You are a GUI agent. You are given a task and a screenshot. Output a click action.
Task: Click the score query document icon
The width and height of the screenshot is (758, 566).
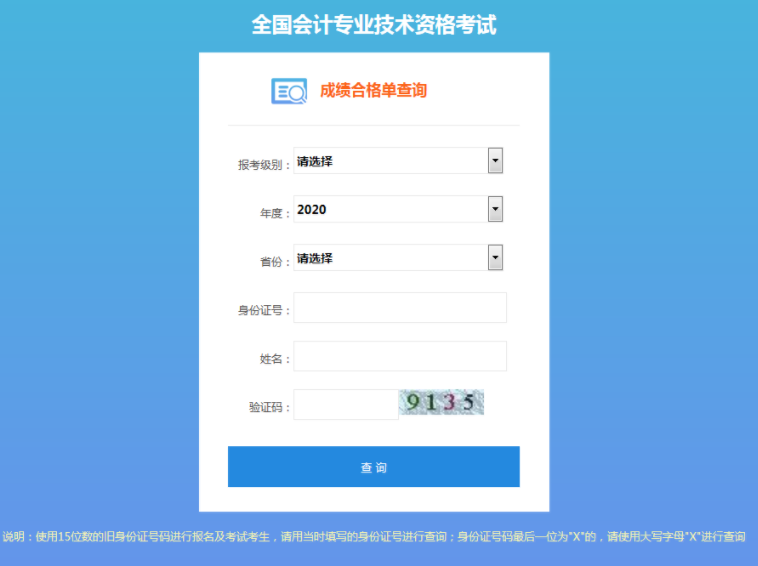click(x=289, y=91)
